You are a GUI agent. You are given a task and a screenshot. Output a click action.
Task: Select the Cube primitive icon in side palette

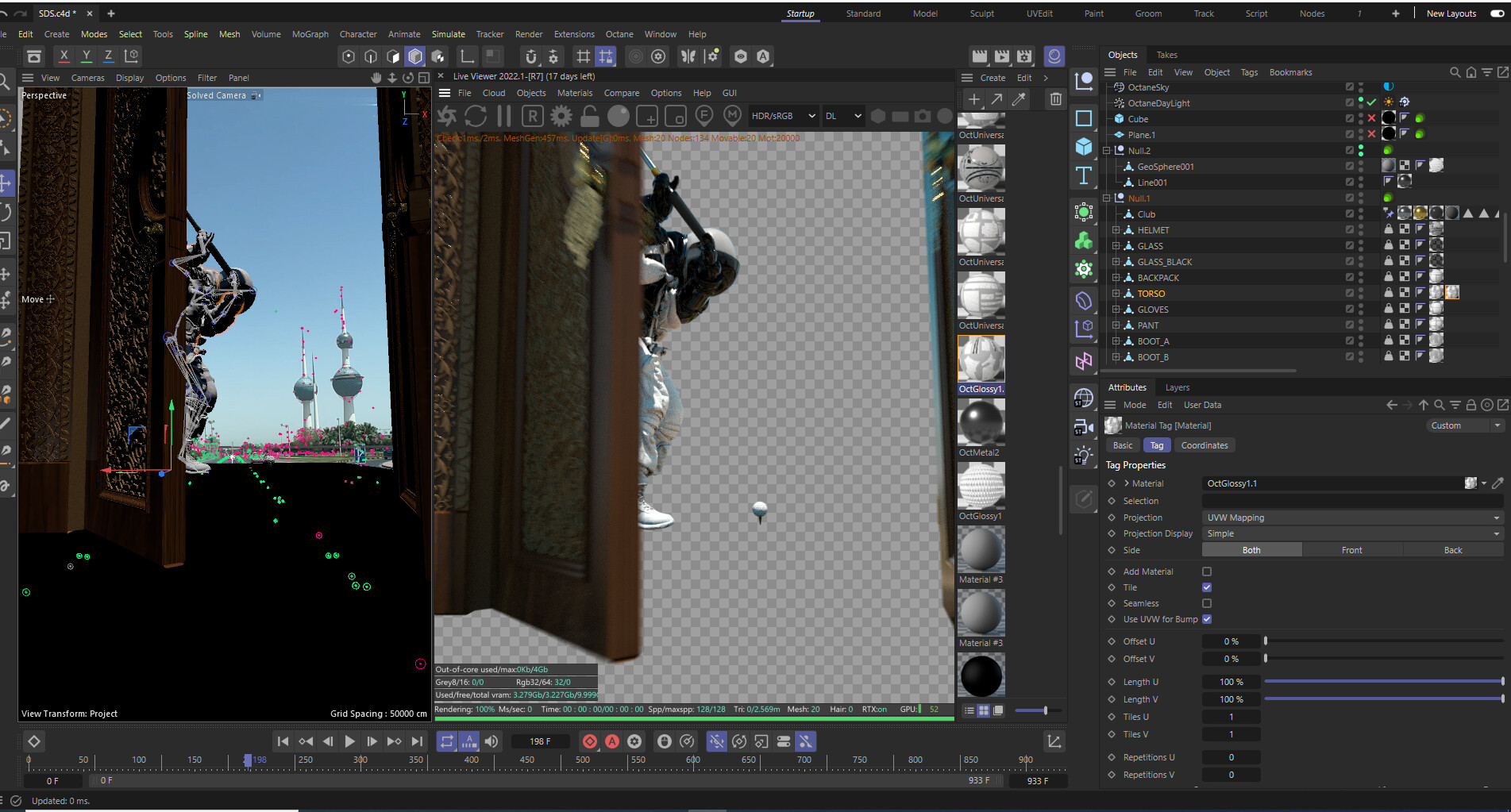[x=1084, y=147]
